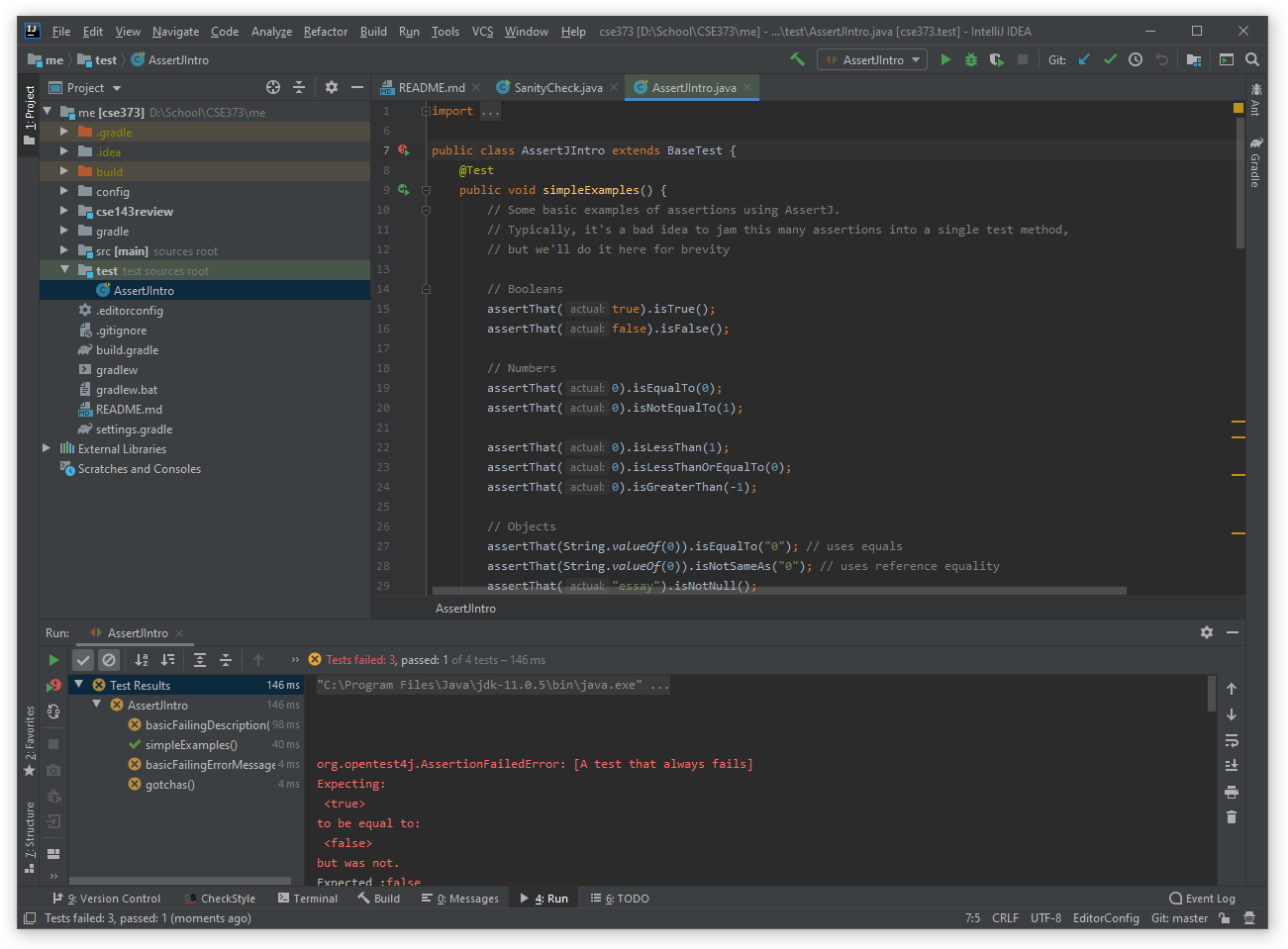Toggle tool window bars icon at bottom-left corner
Image resolution: width=1288 pixels, height=949 pixels.
[x=30, y=918]
